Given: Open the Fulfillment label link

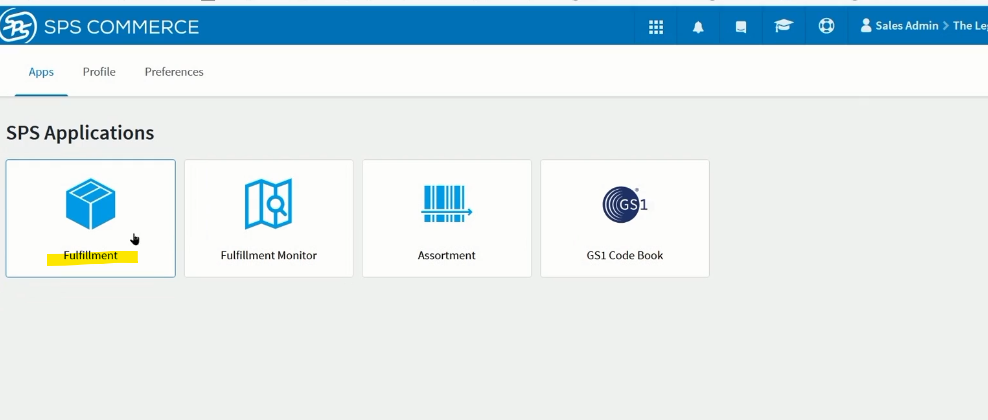Looking at the screenshot, I should 90,256.
